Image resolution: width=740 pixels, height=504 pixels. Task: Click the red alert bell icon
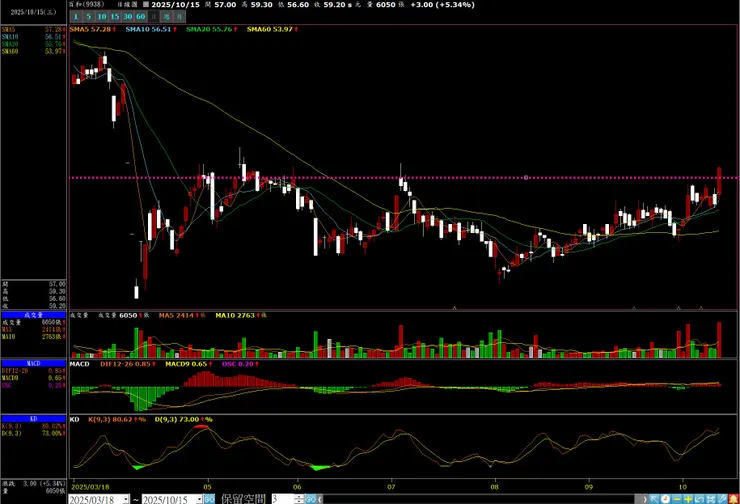[x=733, y=499]
